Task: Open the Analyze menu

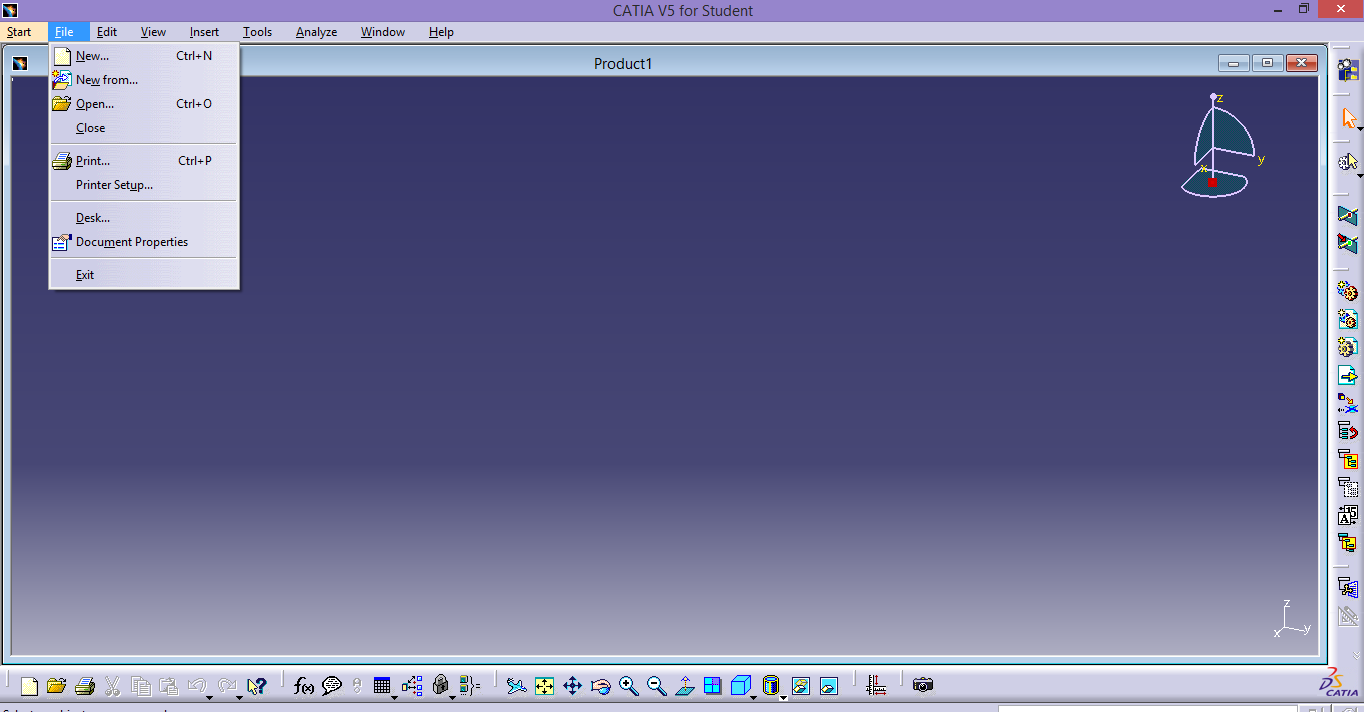Action: point(316,32)
